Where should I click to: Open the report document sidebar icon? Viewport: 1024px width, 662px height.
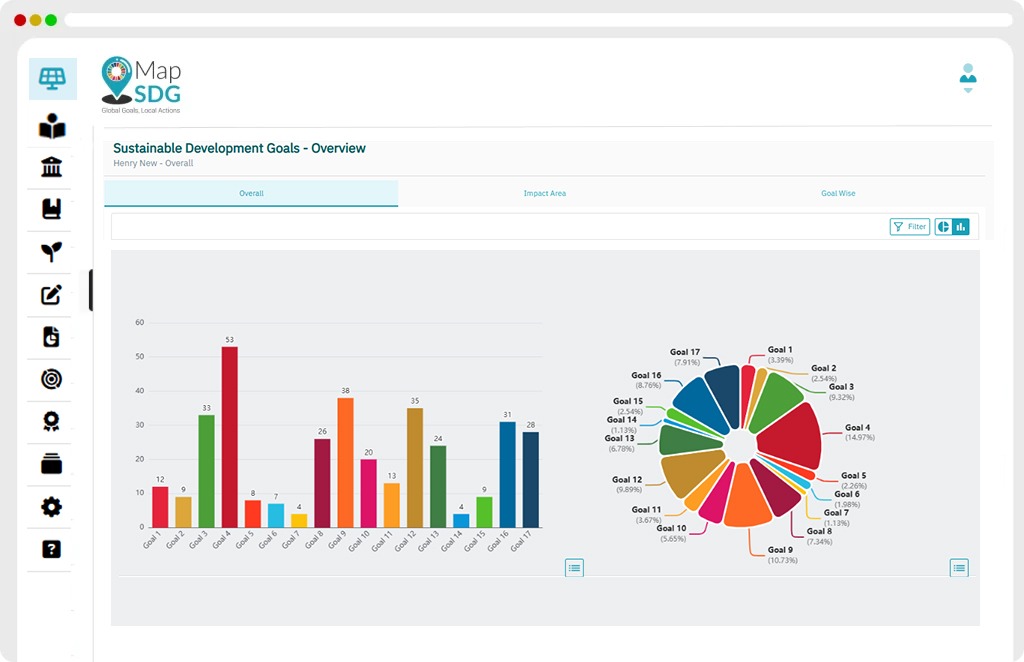pyautogui.click(x=52, y=337)
